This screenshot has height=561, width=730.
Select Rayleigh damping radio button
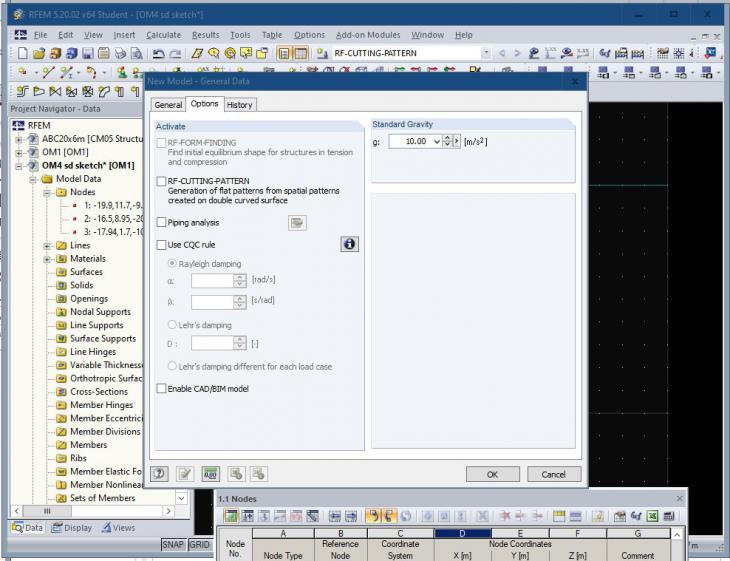(x=172, y=264)
